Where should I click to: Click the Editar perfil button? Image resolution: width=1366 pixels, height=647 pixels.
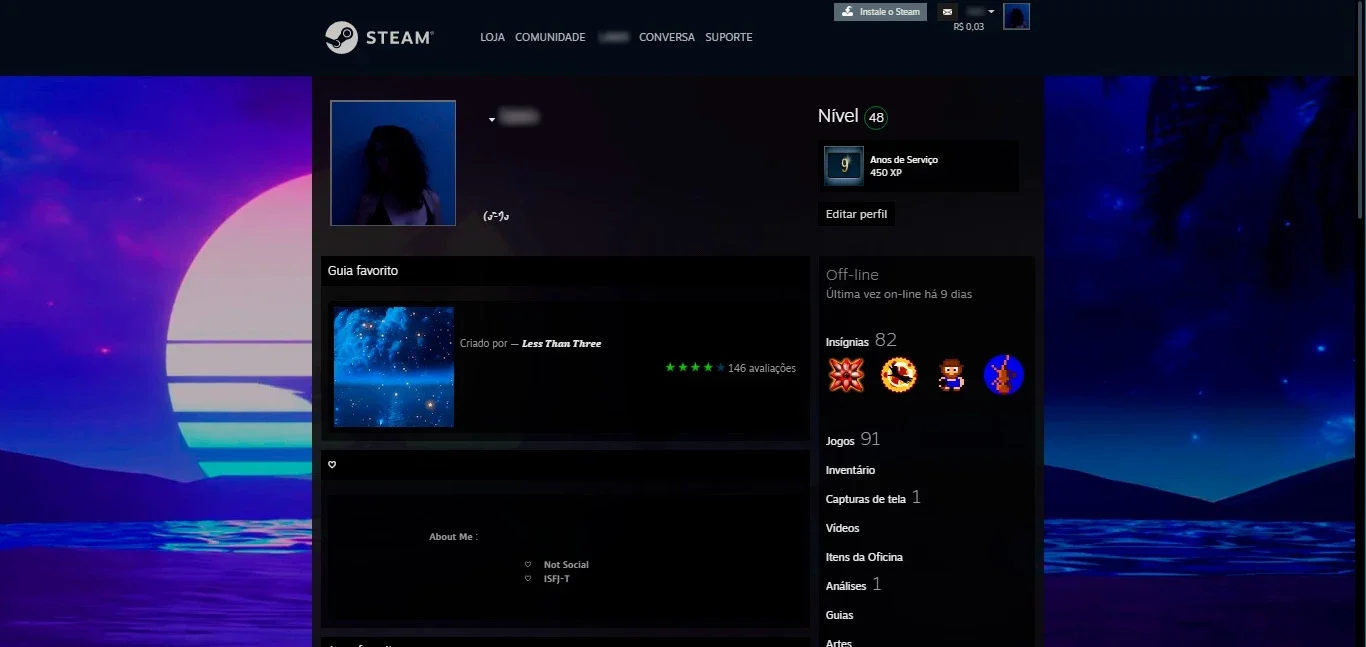click(x=856, y=214)
